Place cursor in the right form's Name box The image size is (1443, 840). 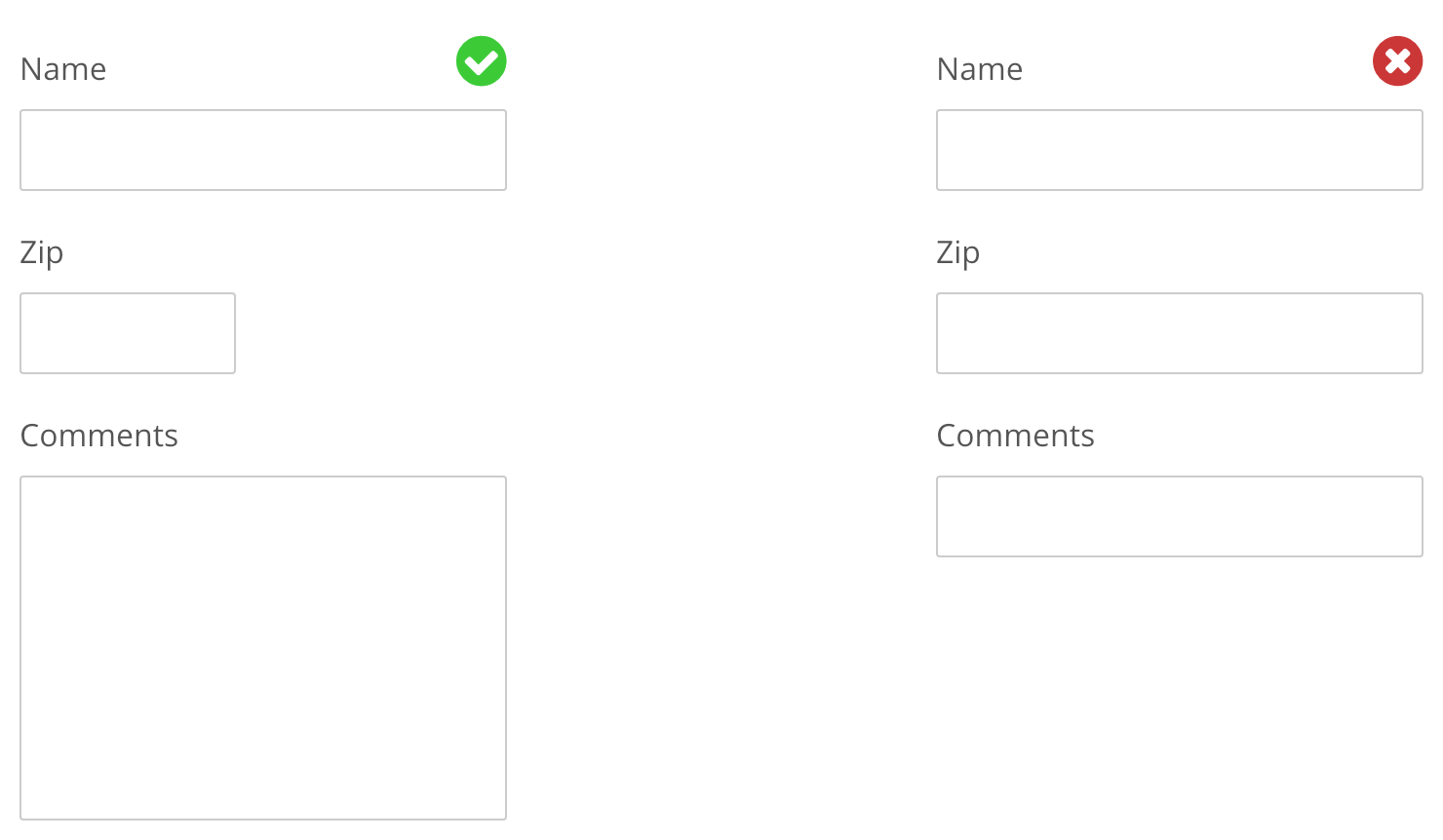[x=1180, y=150]
